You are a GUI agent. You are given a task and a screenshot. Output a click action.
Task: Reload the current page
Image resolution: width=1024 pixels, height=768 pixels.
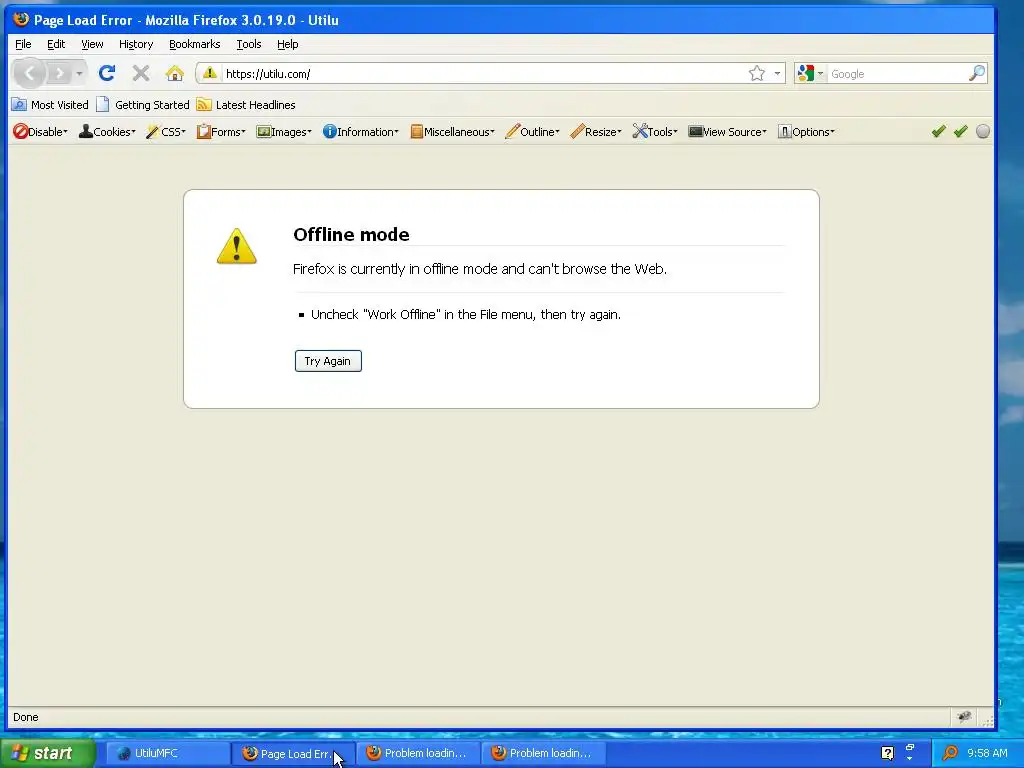[x=107, y=73]
